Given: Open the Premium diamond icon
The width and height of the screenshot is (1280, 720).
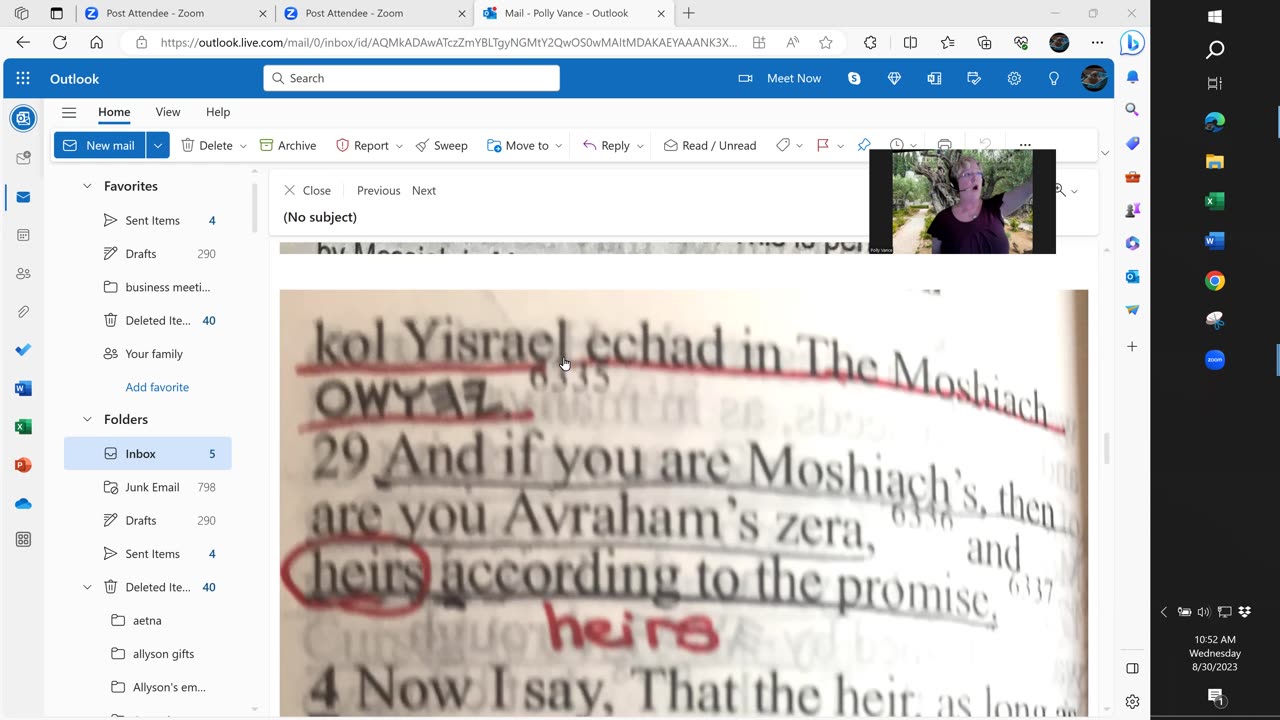Looking at the screenshot, I should tap(894, 78).
